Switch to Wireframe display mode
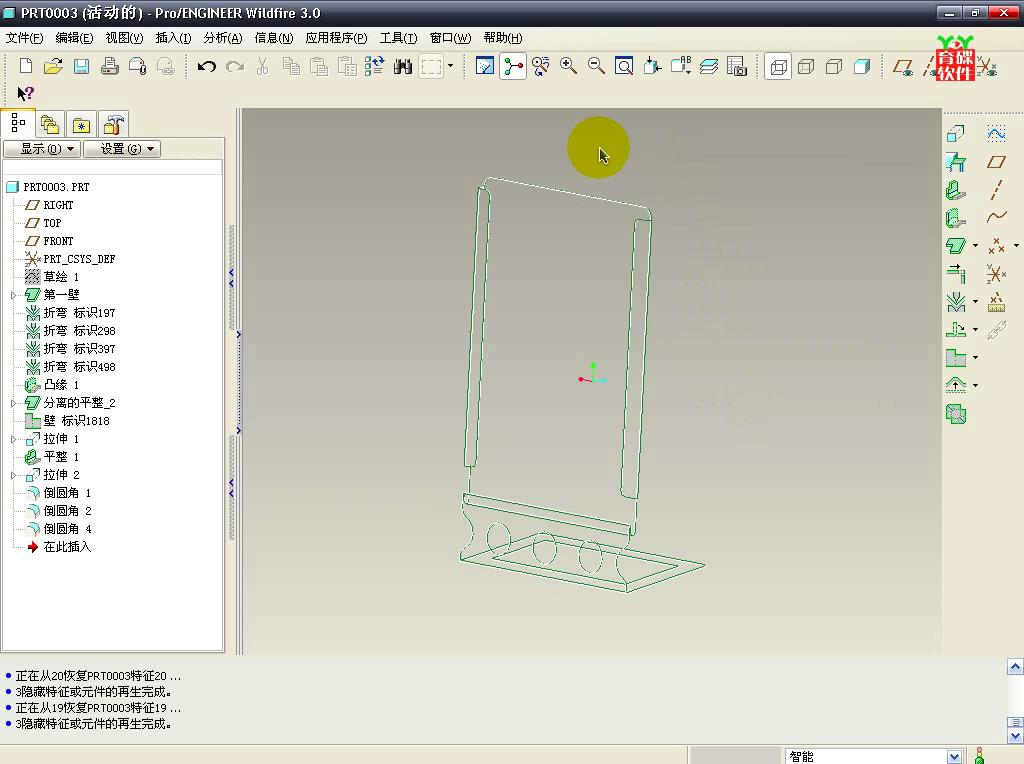 point(778,66)
